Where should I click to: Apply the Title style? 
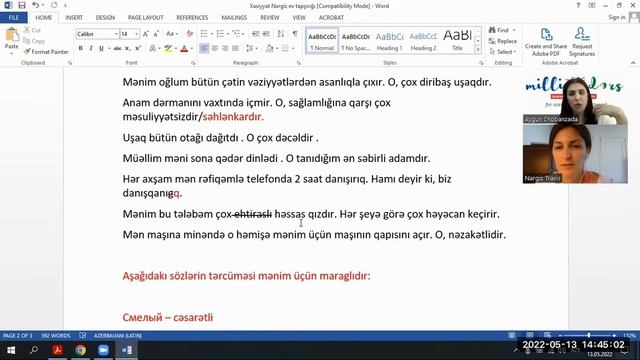click(458, 41)
